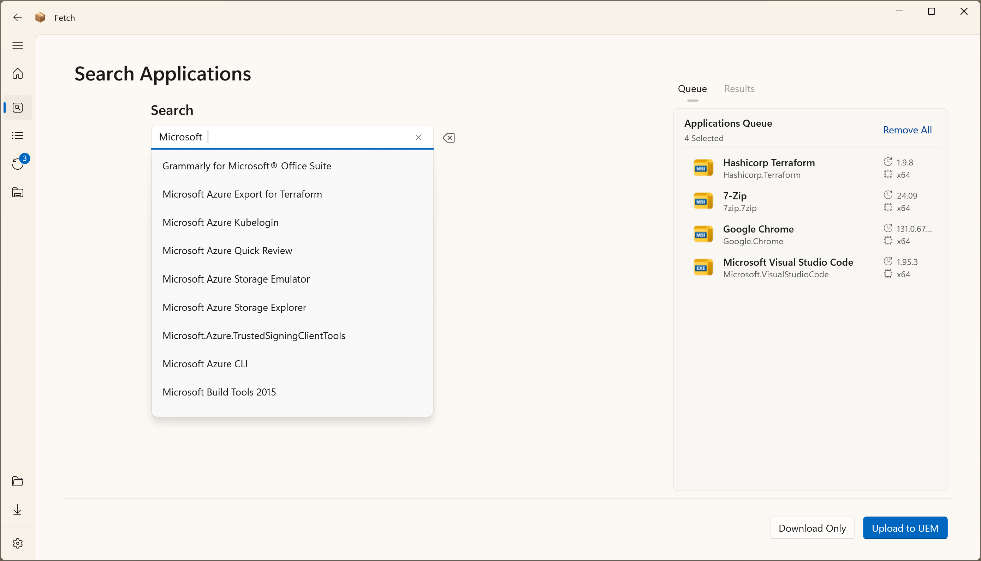Open the Settings gear icon
This screenshot has height=561, width=981.
(17, 543)
